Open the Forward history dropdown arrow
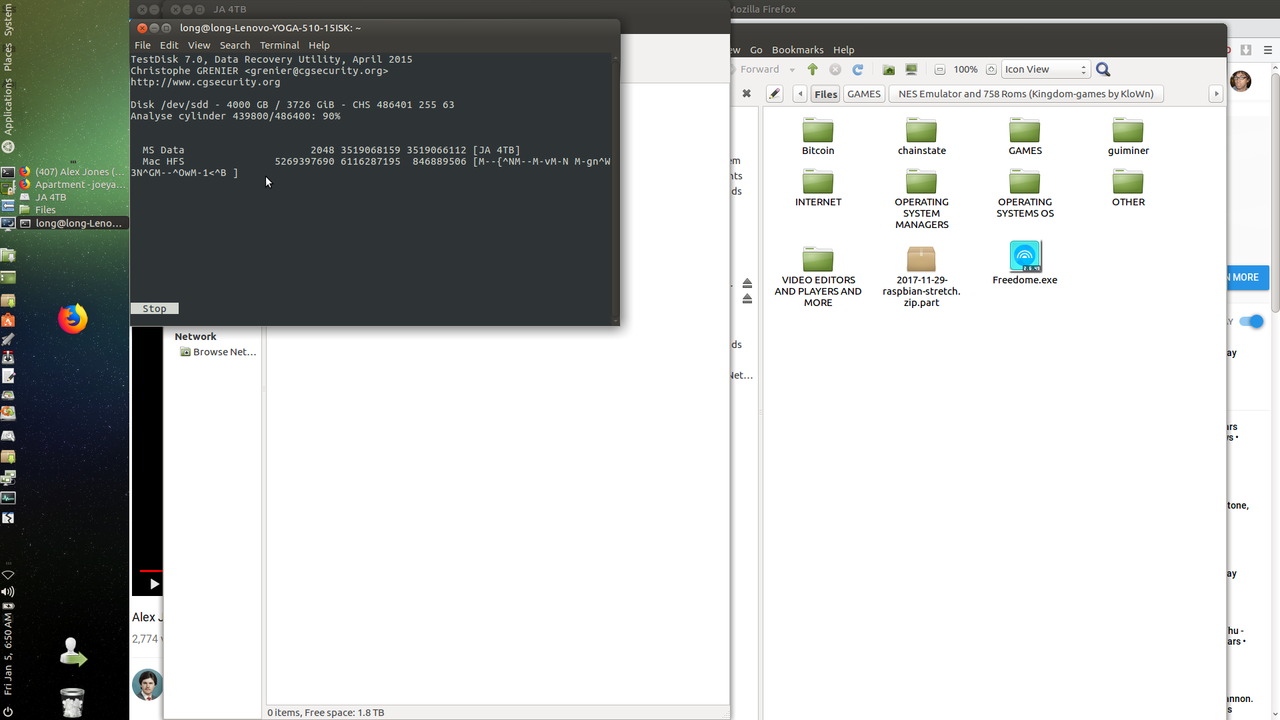 point(792,70)
